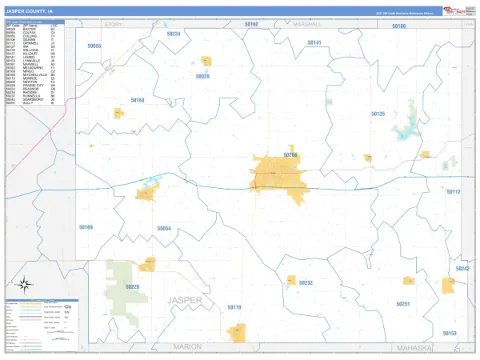
Task: Click the compass rose icon
Action: coord(24,285)
